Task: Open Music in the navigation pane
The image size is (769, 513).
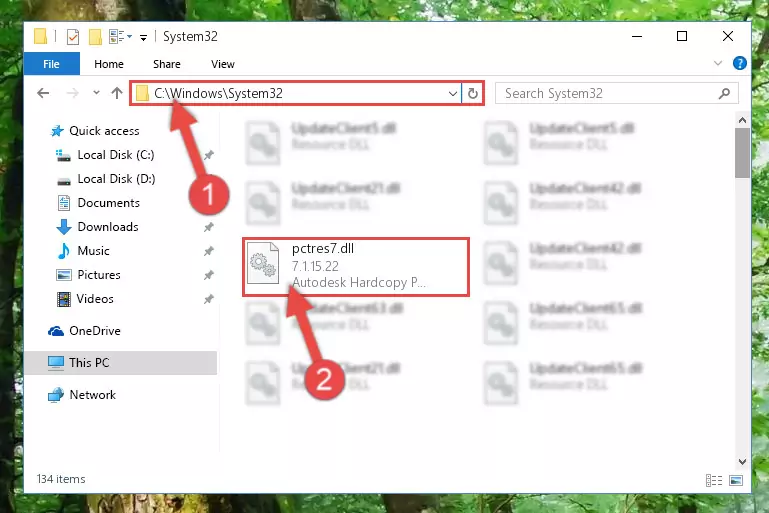Action: [93, 251]
